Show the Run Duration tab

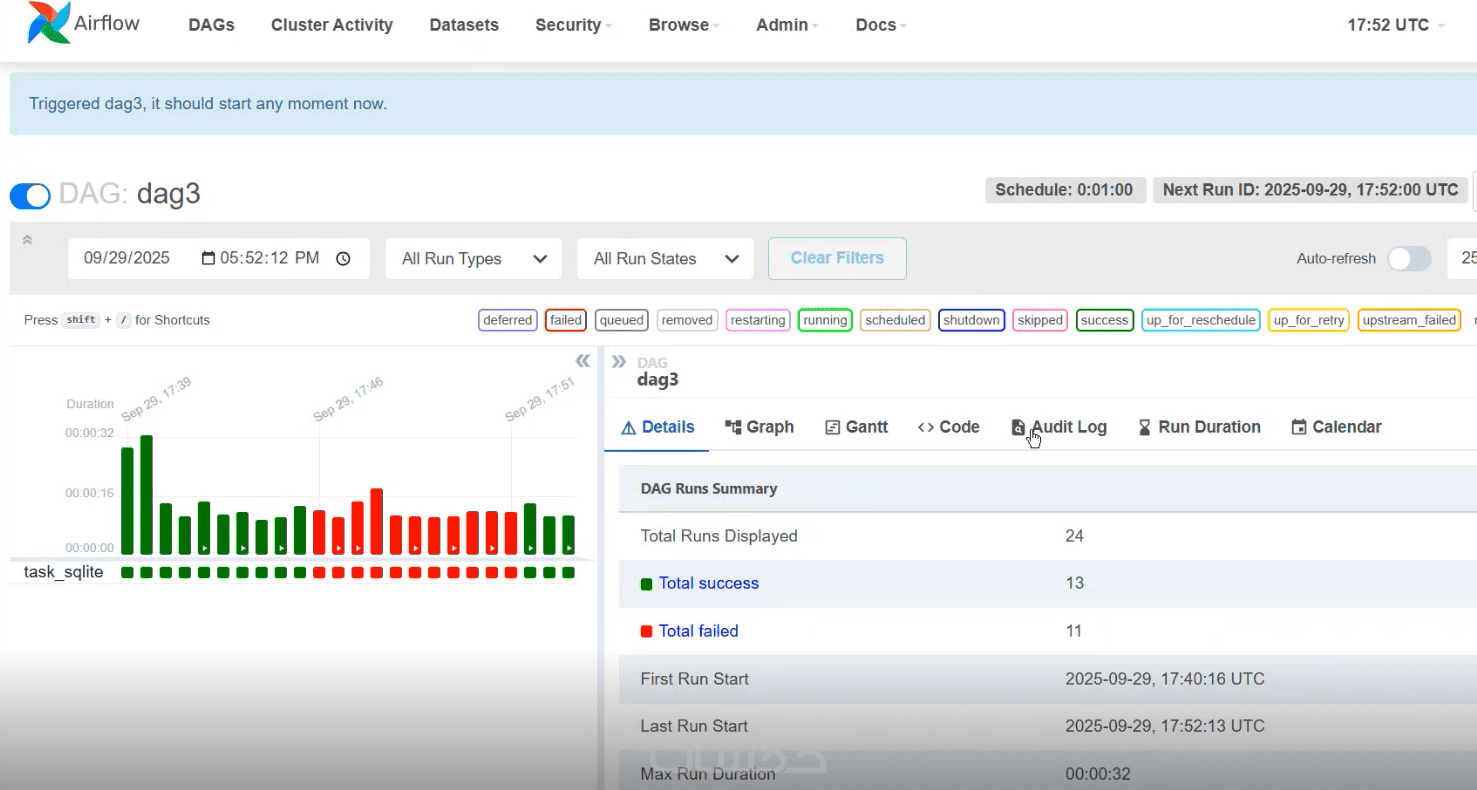(1199, 427)
